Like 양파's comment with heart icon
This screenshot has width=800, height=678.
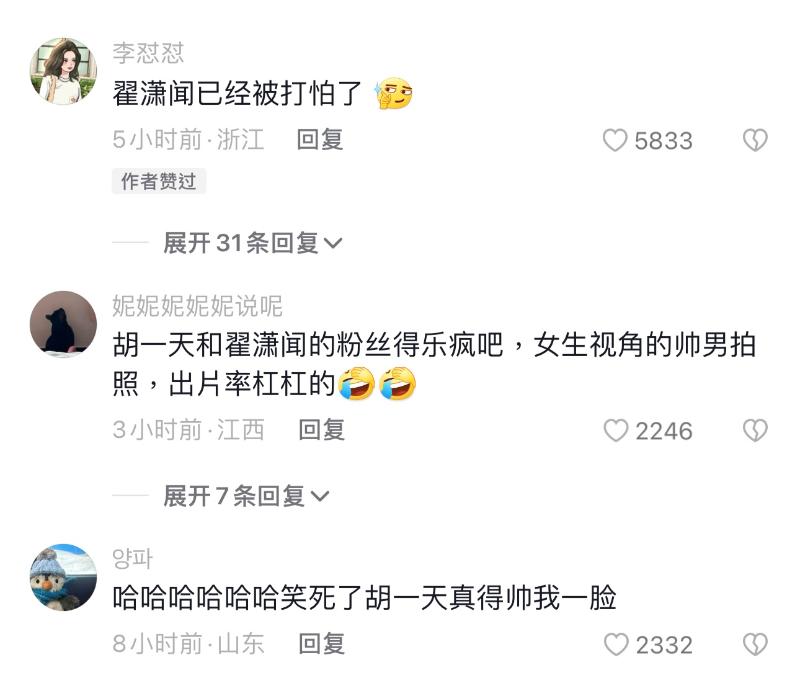tap(616, 644)
